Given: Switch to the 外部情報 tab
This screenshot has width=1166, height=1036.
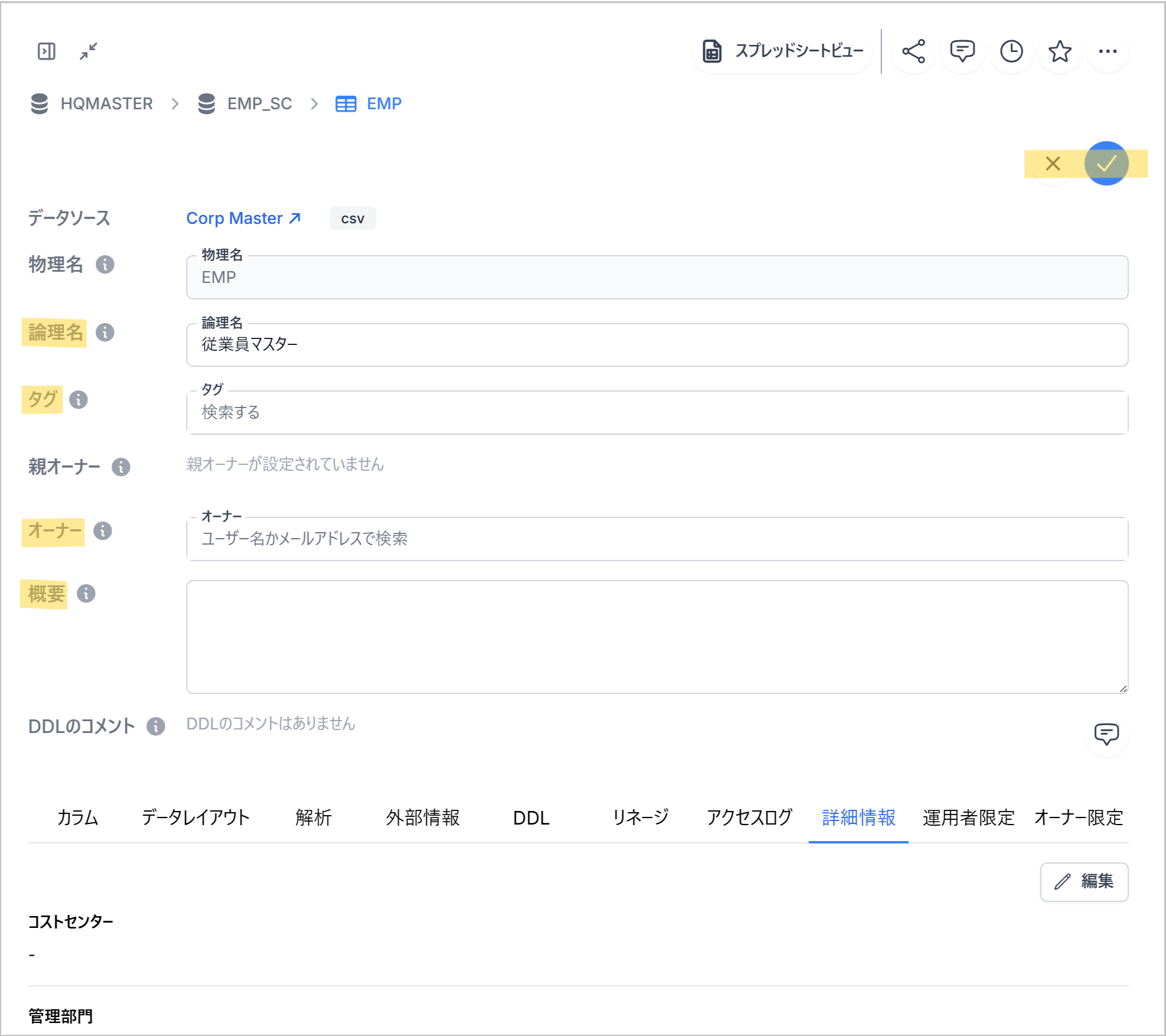Looking at the screenshot, I should [x=422, y=818].
